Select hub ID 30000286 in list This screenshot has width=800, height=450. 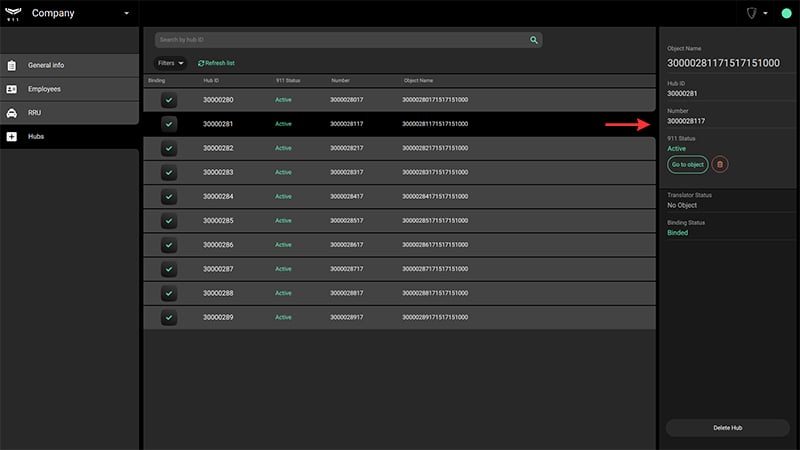[218, 245]
